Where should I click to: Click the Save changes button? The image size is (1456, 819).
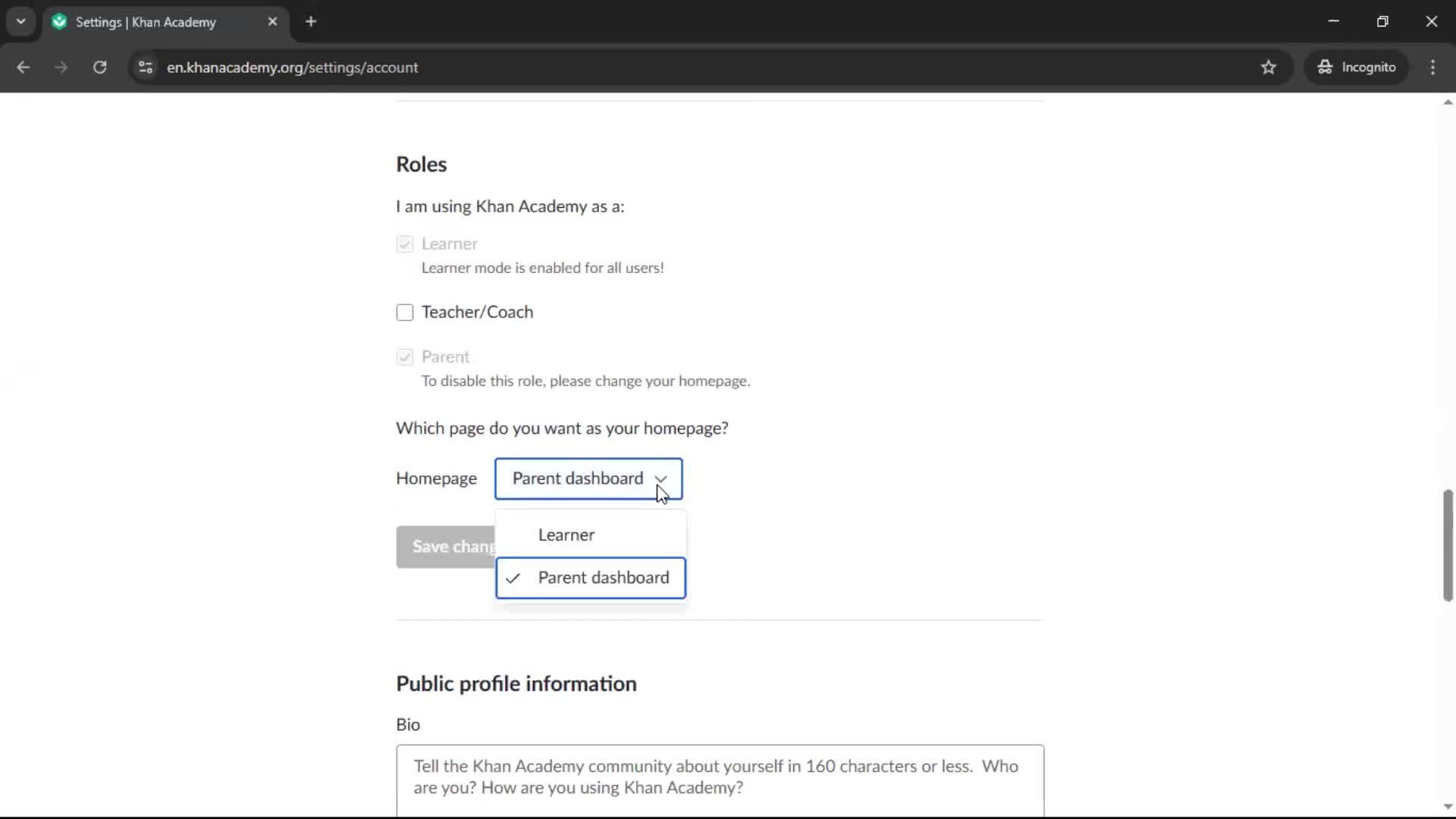446,547
